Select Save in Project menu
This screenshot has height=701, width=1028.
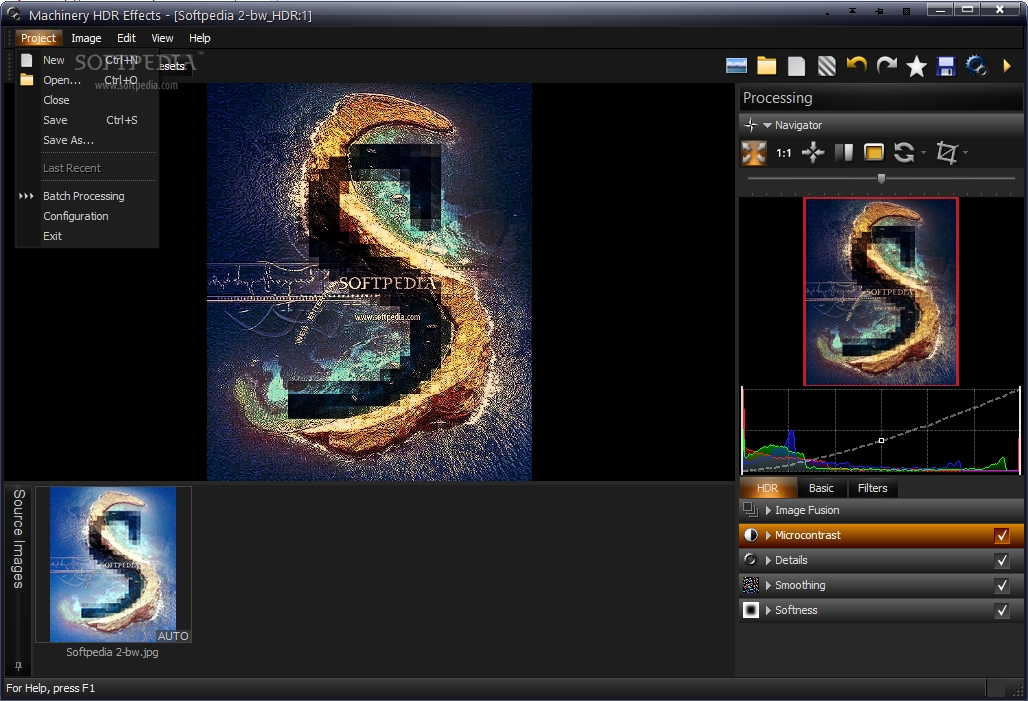87,120
